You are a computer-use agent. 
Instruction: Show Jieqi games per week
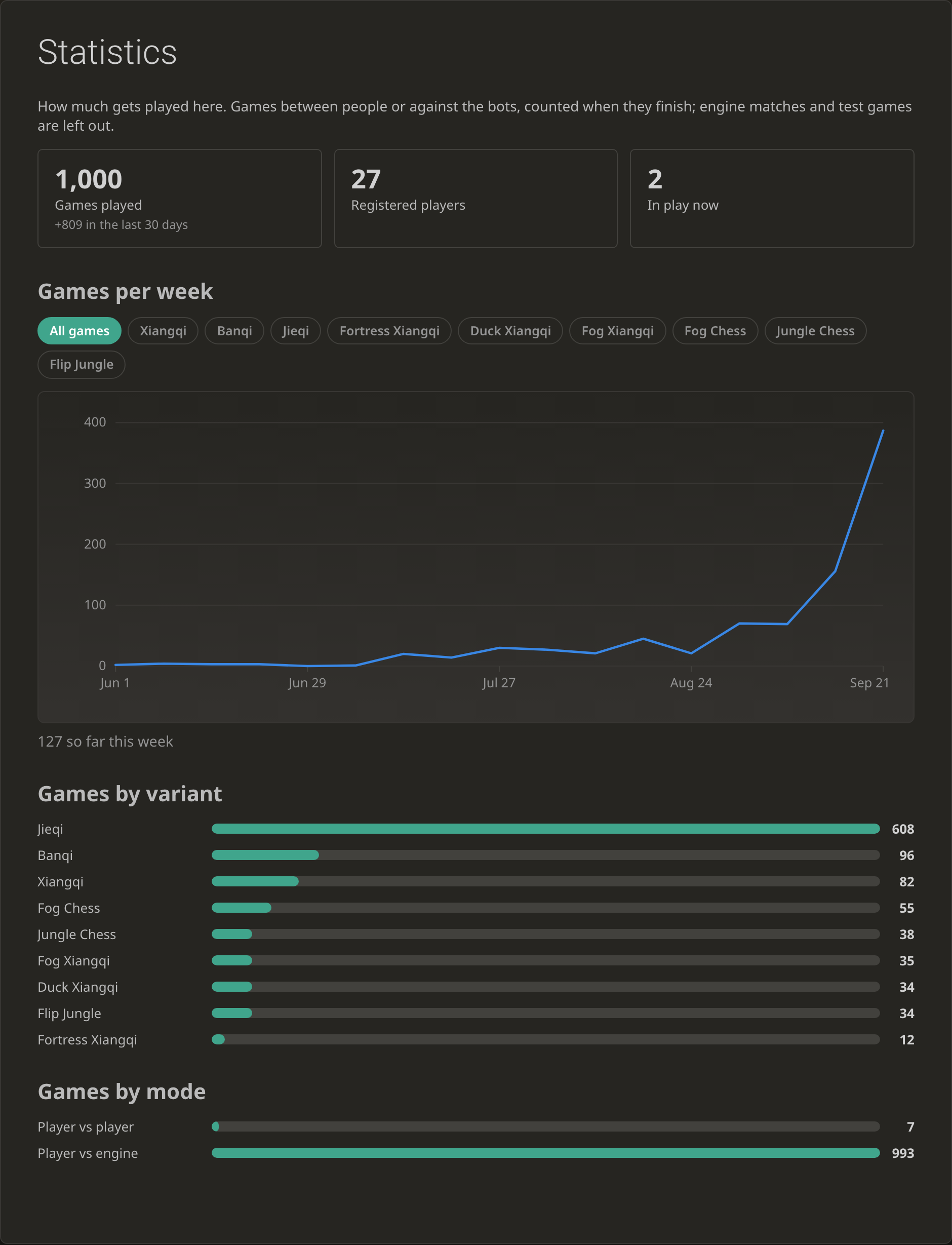coord(296,331)
